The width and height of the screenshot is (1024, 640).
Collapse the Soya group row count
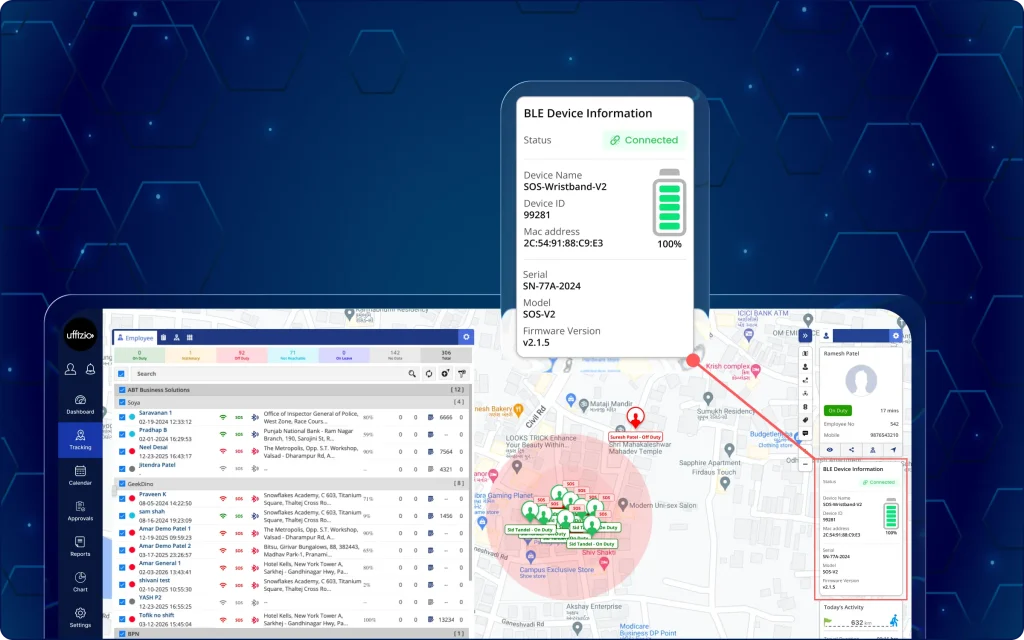[459, 402]
